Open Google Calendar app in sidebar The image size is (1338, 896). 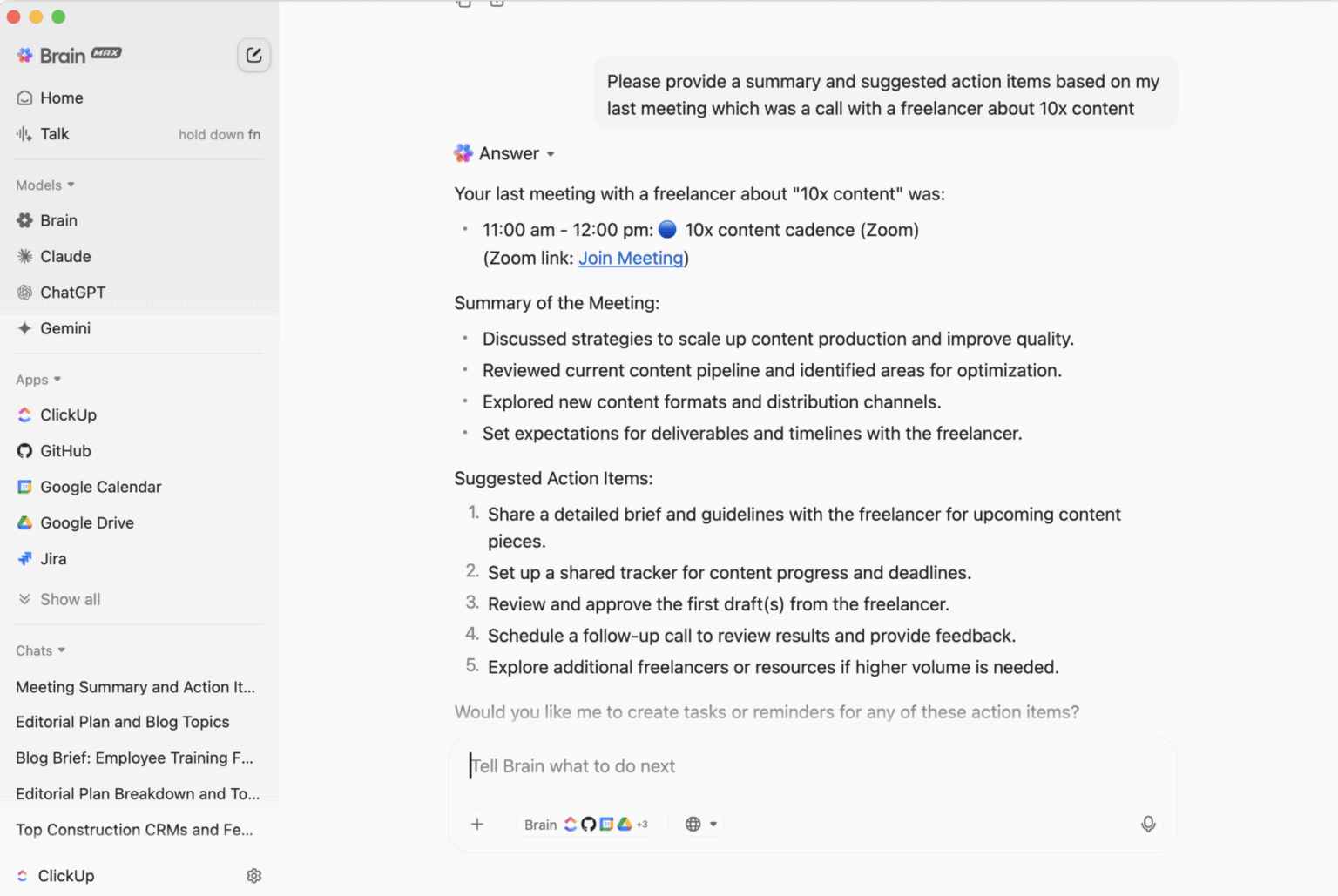[100, 487]
